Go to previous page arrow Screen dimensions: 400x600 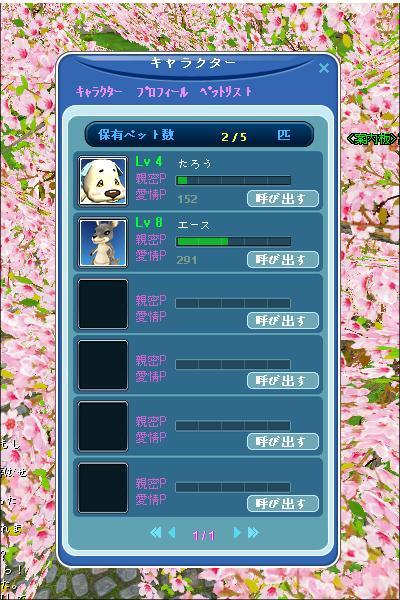[x=172, y=533]
